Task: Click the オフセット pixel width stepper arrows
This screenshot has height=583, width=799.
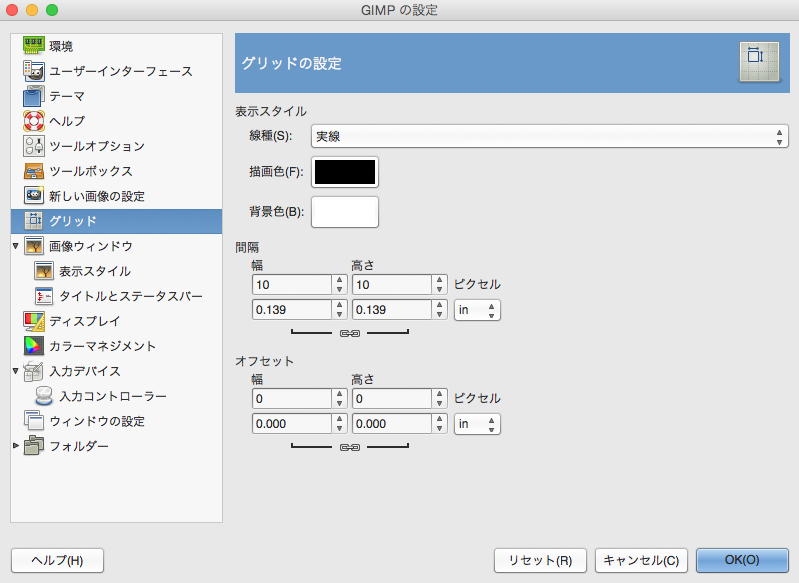Action: 339,399
